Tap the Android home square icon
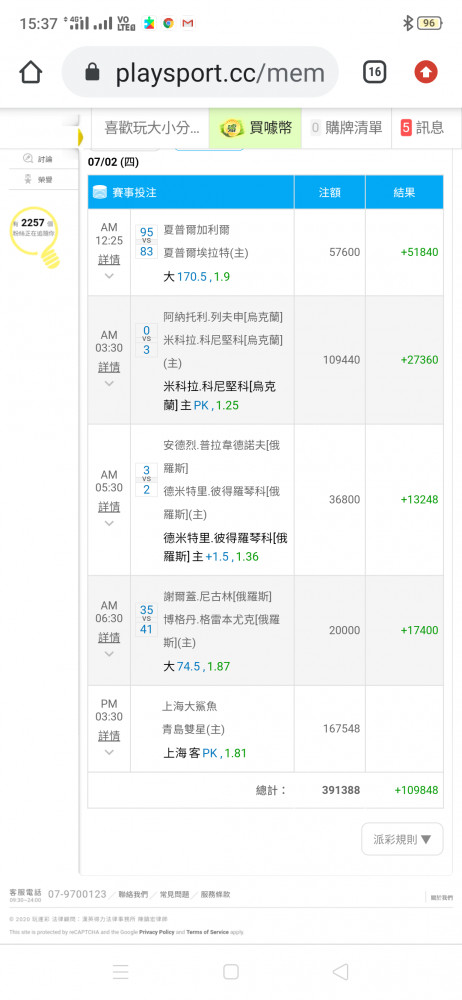The height and width of the screenshot is (1000, 462). tap(231, 971)
